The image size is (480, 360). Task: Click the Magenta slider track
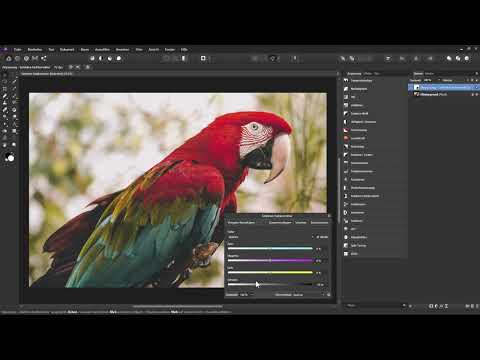click(270, 261)
